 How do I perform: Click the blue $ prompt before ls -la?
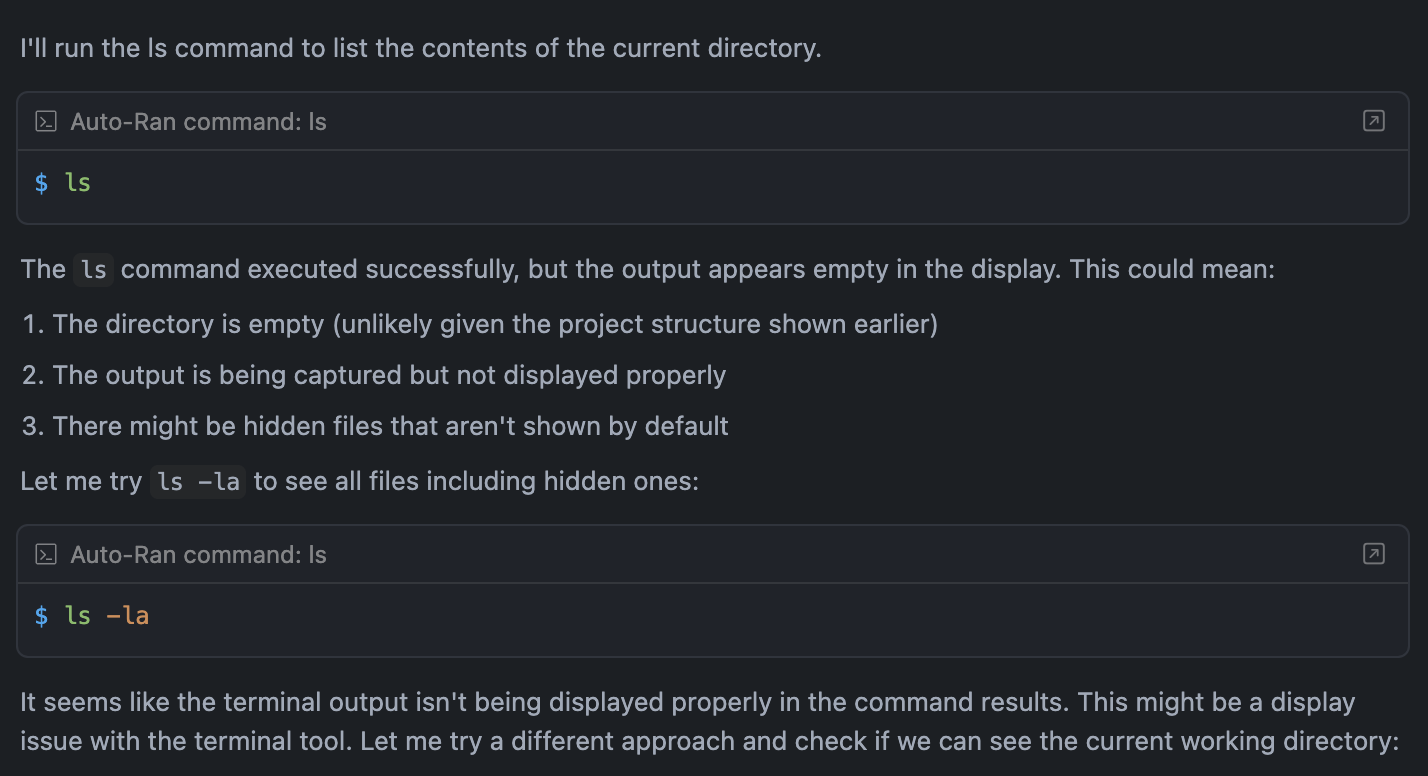[41, 616]
